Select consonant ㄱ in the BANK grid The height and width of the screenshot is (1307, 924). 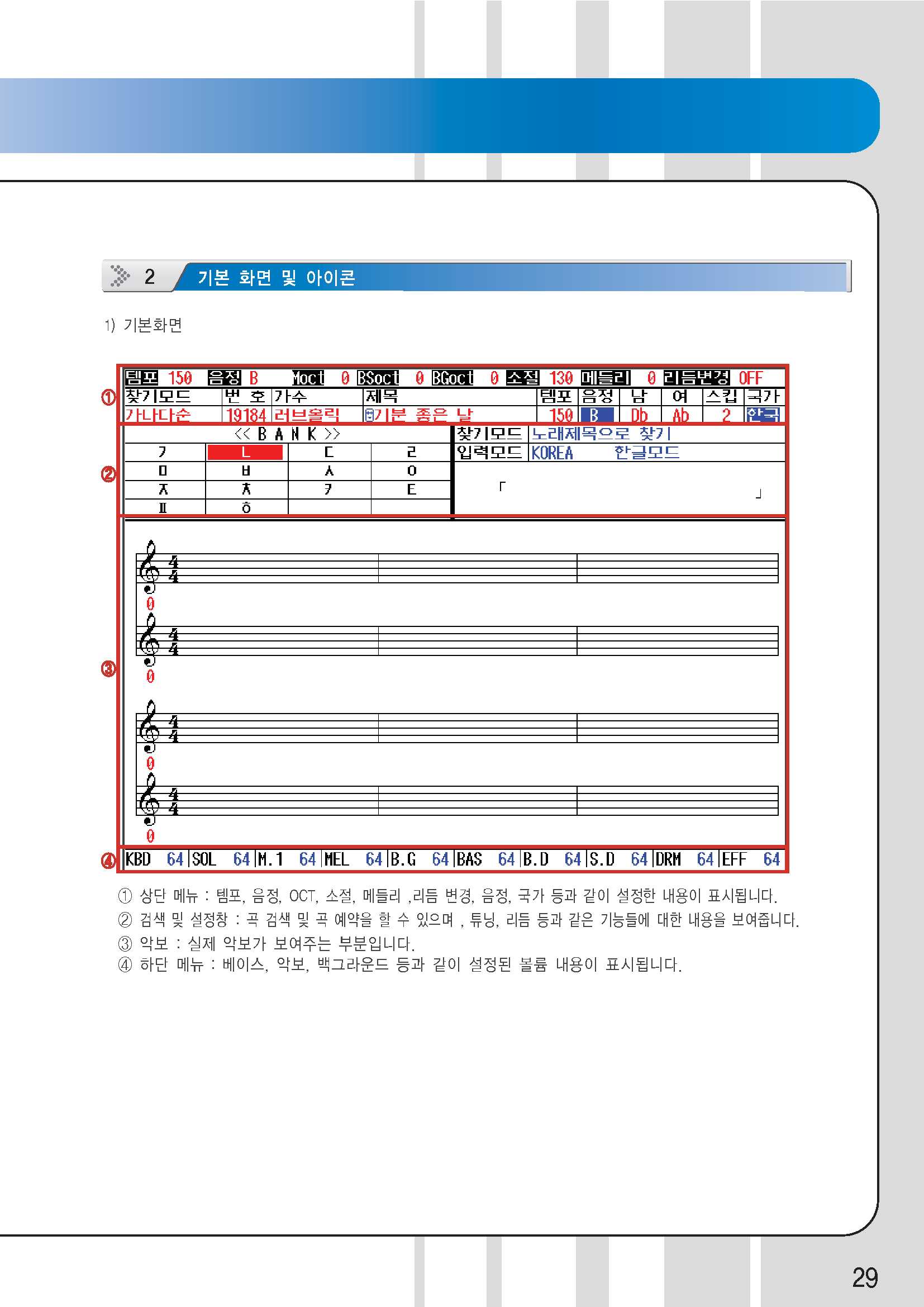(x=163, y=452)
